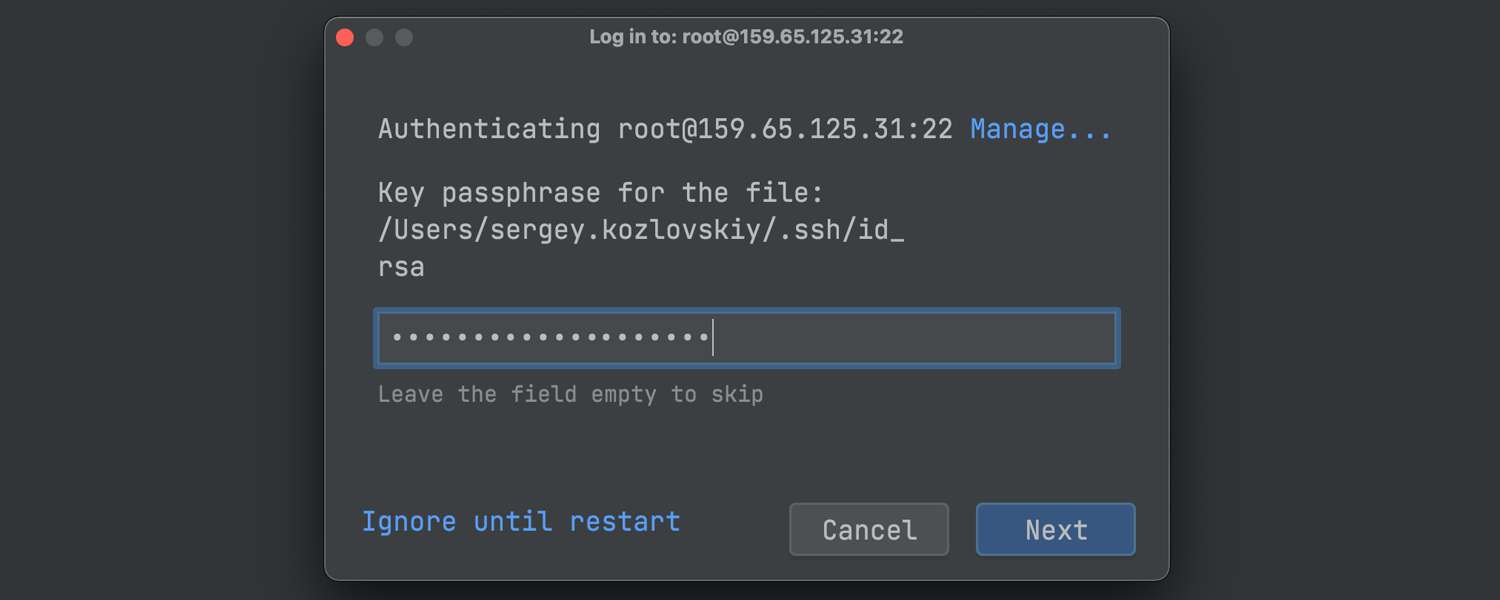Click the grayed-out zoom window button

[x=404, y=38]
